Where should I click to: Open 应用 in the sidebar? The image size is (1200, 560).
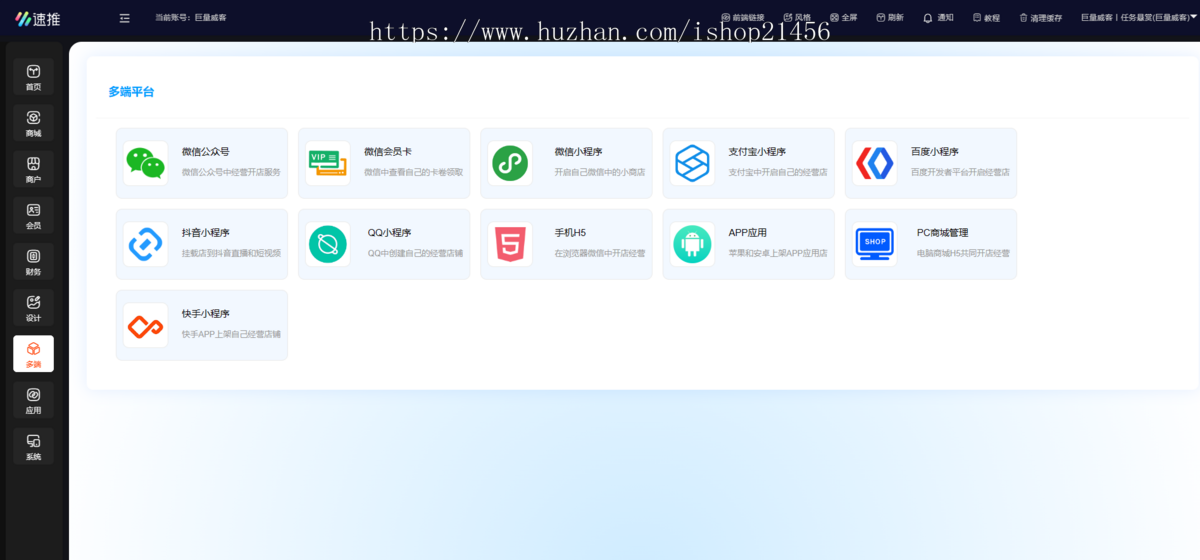point(33,400)
